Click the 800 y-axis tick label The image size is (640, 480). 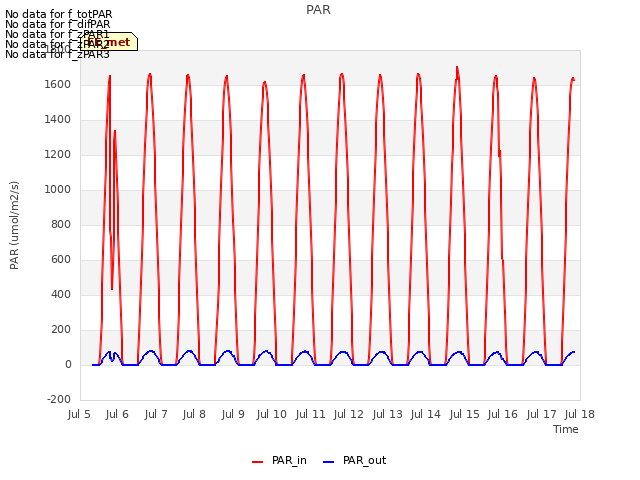coord(61,225)
